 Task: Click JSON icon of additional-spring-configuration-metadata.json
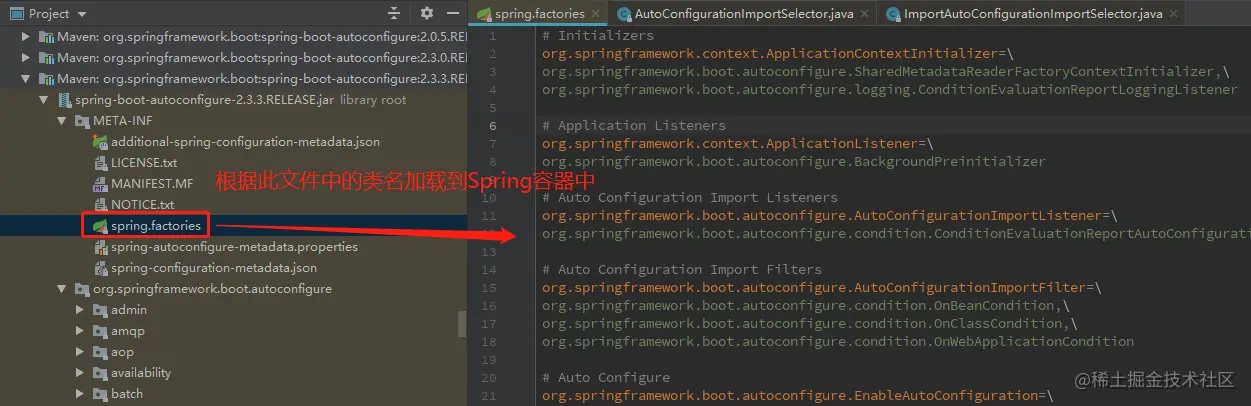pyautogui.click(x=100, y=141)
